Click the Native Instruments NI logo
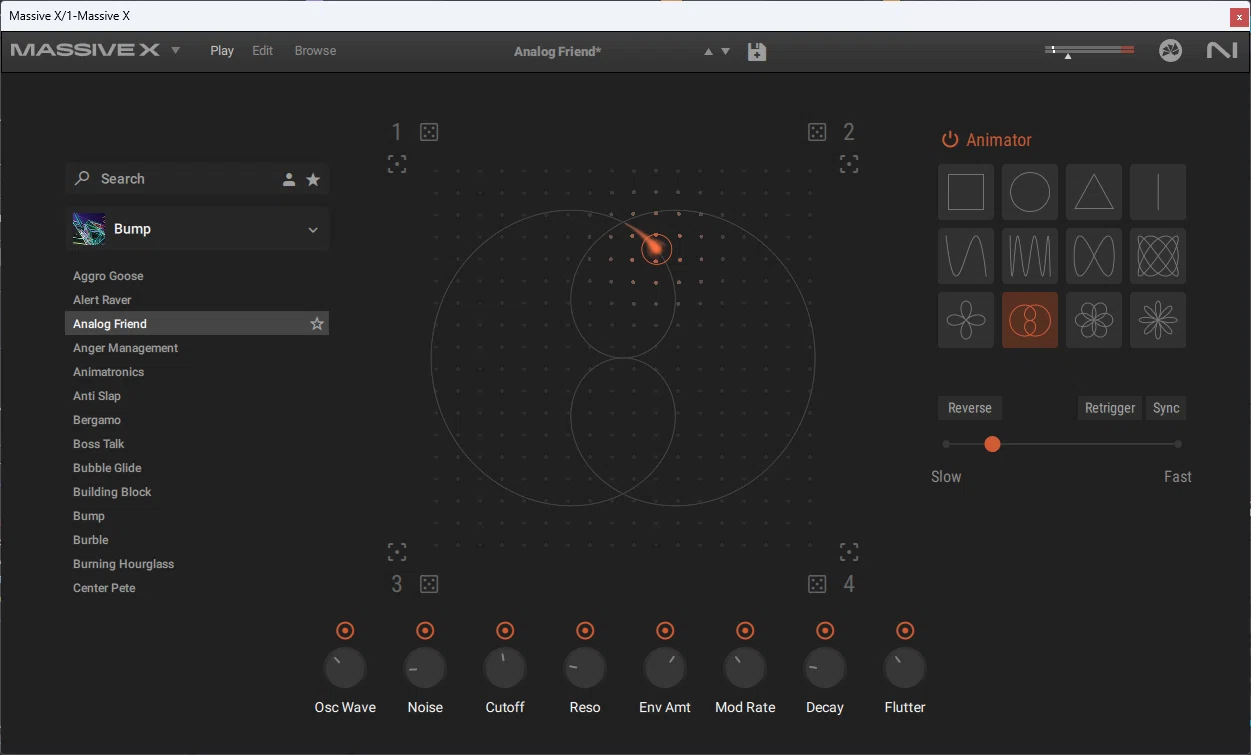Image resolution: width=1251 pixels, height=755 pixels. (1222, 50)
